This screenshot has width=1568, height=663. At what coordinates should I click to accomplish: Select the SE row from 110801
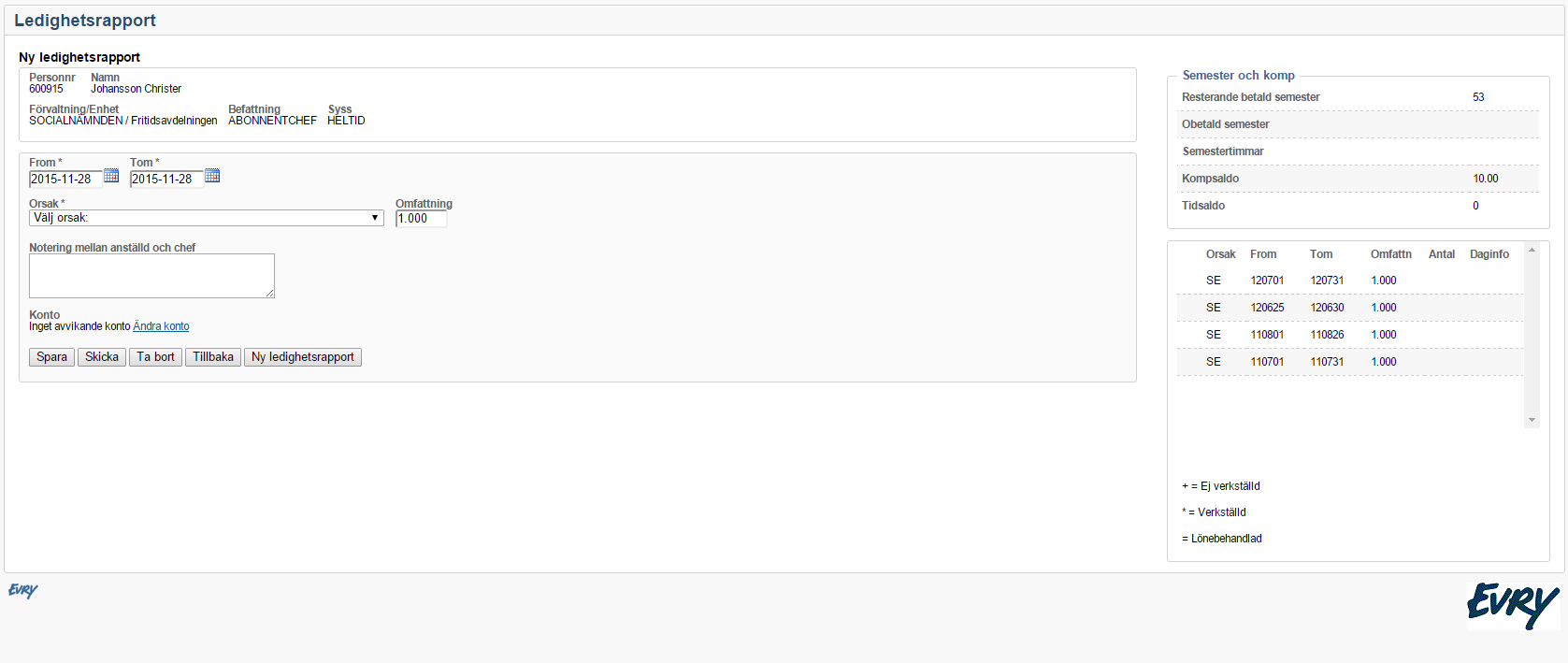pos(1349,335)
